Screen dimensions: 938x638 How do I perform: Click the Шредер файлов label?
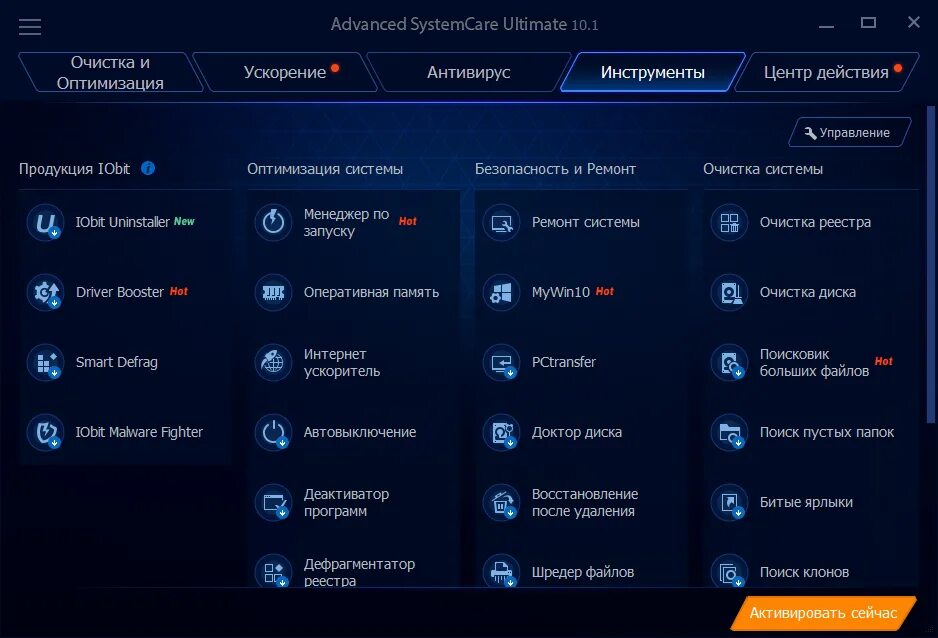click(x=583, y=572)
